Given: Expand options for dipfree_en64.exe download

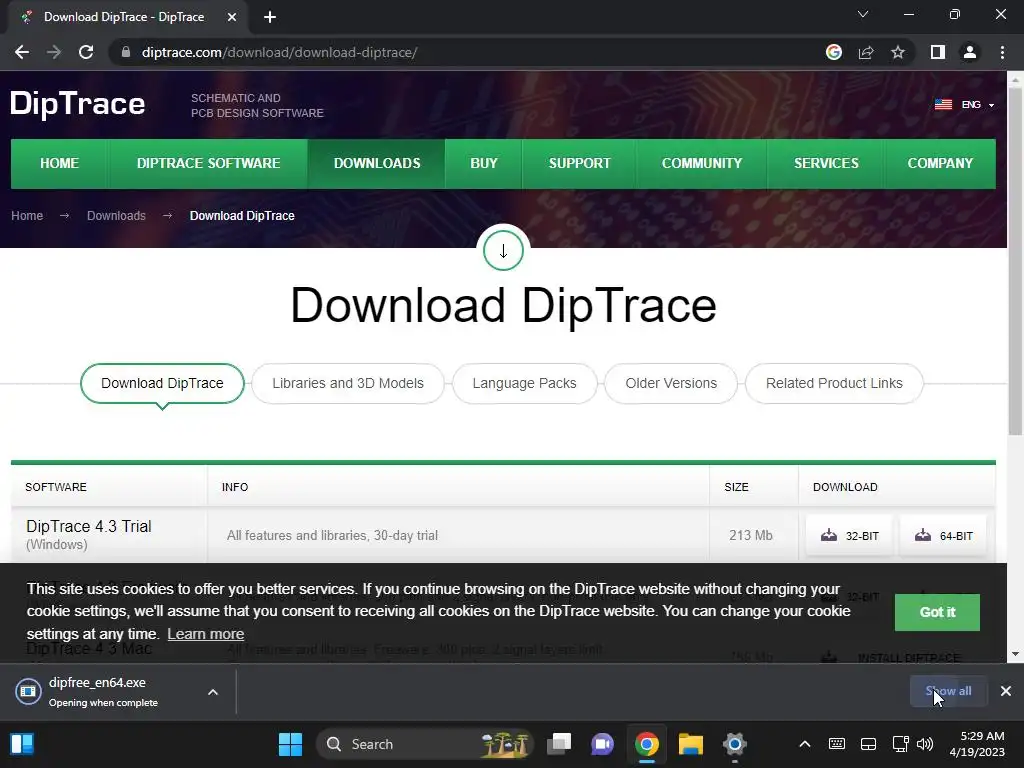Looking at the screenshot, I should (x=213, y=692).
